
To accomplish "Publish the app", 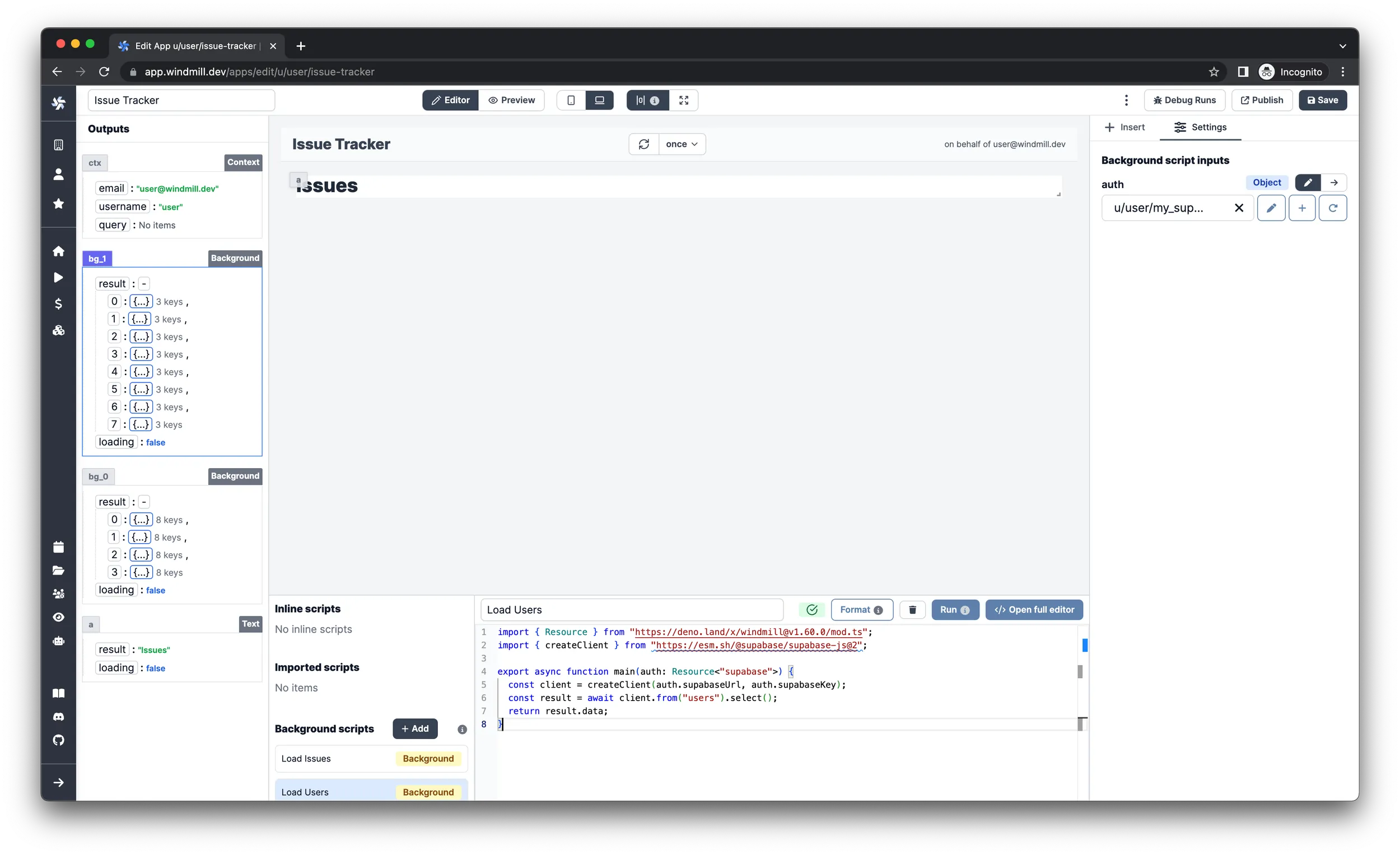I will click(1262, 100).
